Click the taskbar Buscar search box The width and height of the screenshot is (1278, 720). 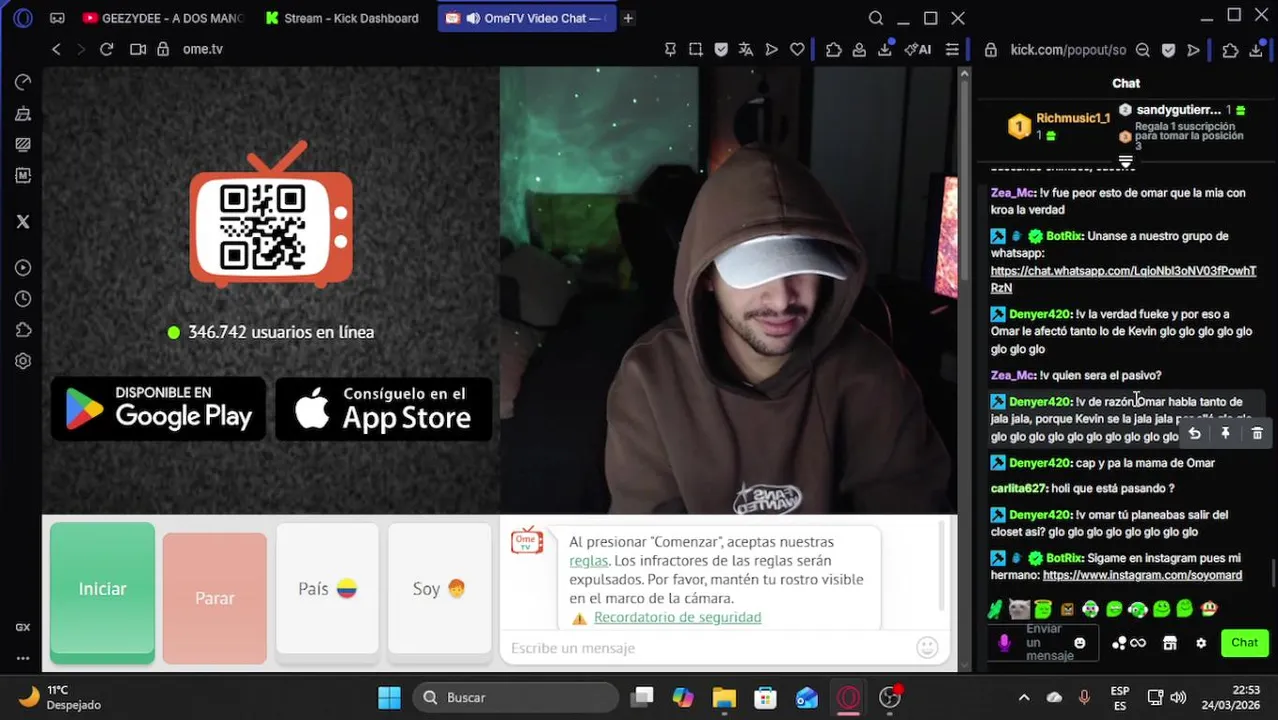coord(517,697)
